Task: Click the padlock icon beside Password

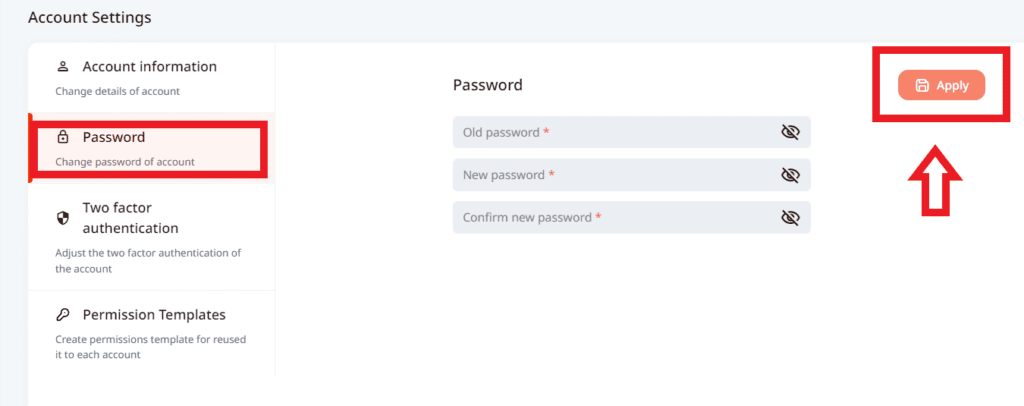Action: 63,137
